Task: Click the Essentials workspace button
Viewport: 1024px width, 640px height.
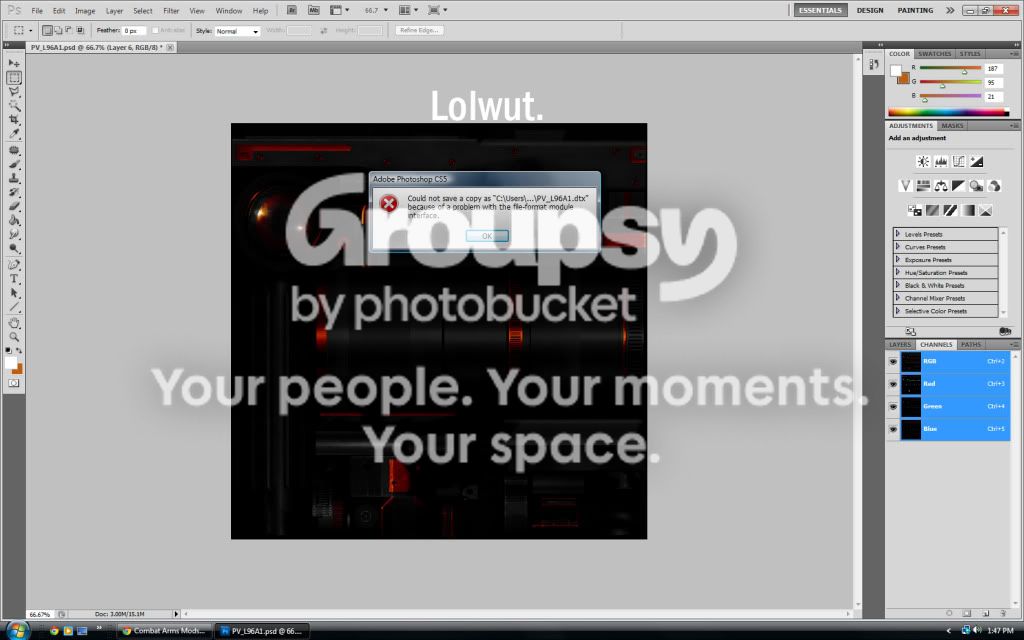Action: (x=820, y=10)
